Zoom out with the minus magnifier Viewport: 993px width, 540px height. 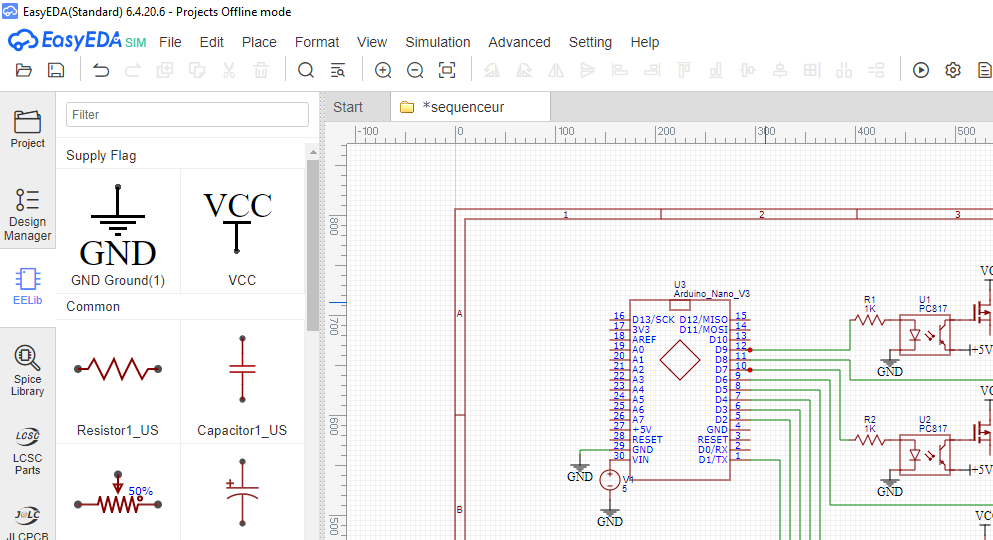(415, 70)
